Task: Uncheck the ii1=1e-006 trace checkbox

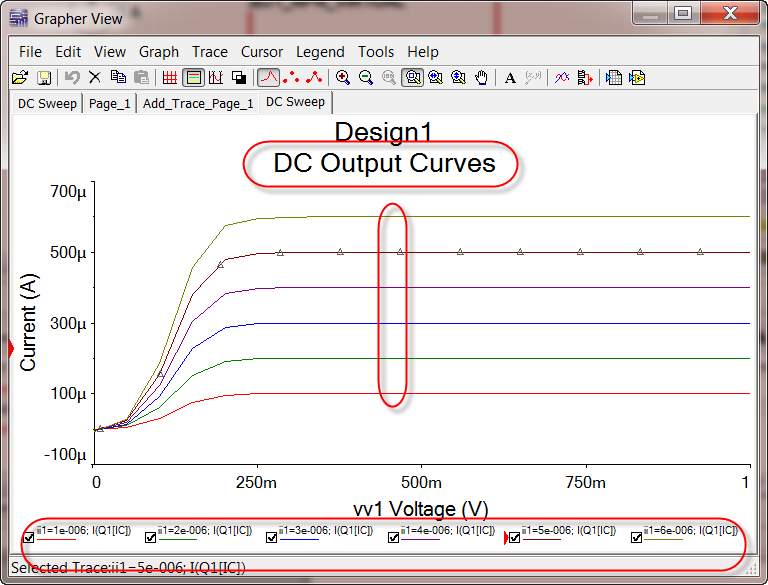Action: coord(29,537)
